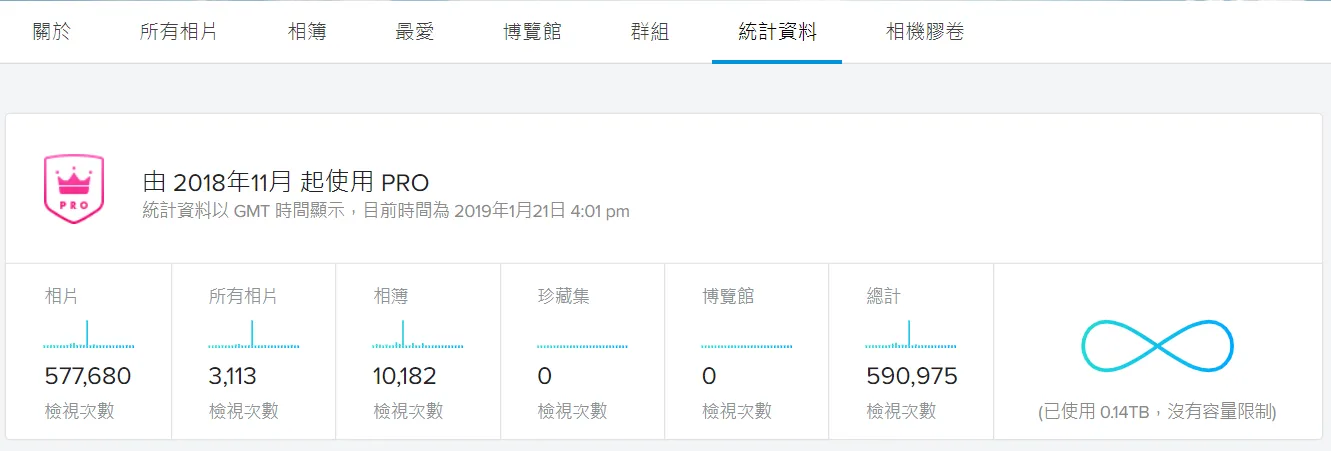Go to the 最愛 tab
This screenshot has width=1331, height=451.
(415, 31)
